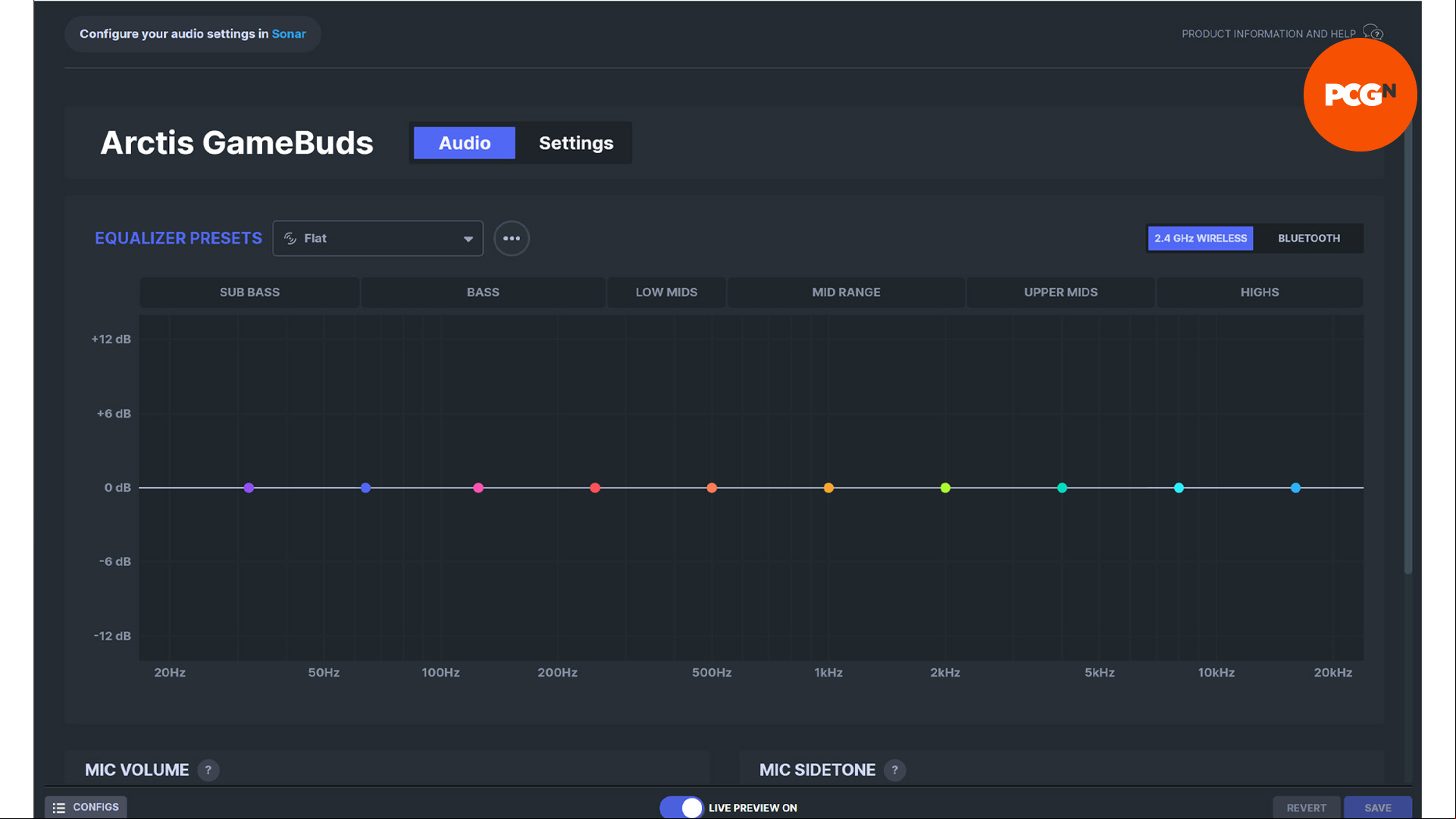
Task: Select the purple EQ point near 30Hz
Action: [249, 488]
